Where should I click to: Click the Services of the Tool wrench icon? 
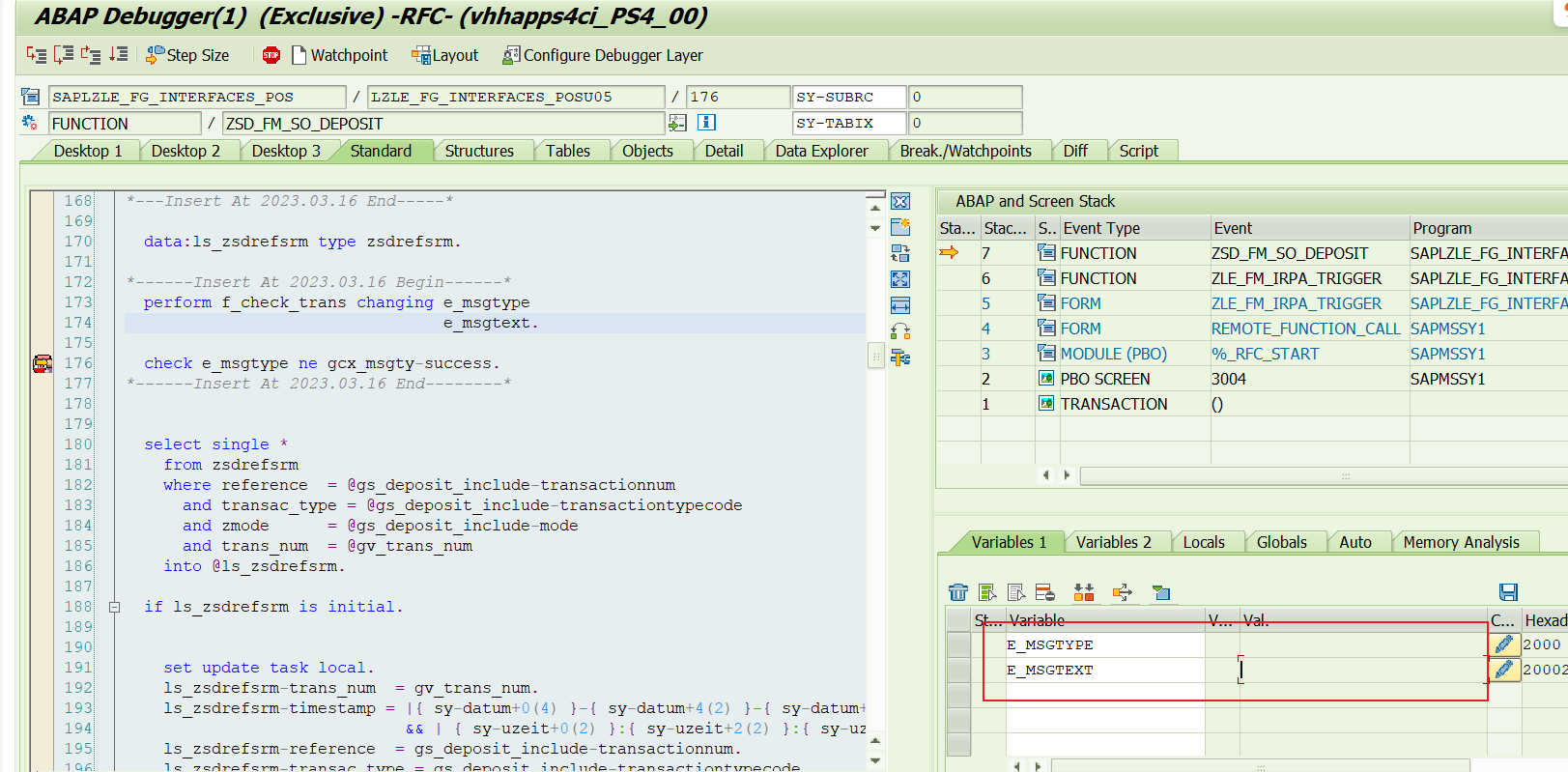click(x=900, y=357)
